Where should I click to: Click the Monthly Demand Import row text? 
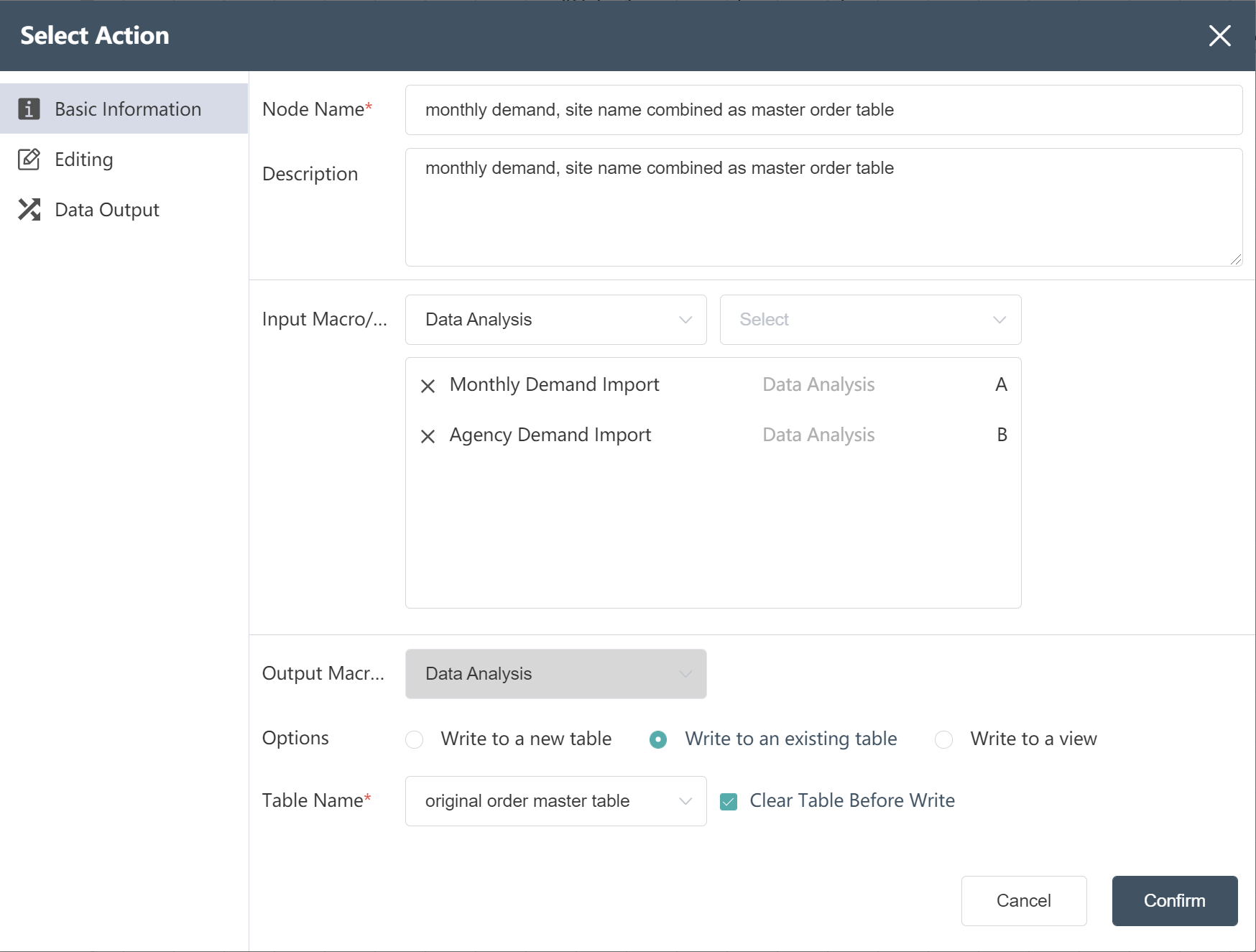[x=554, y=384]
